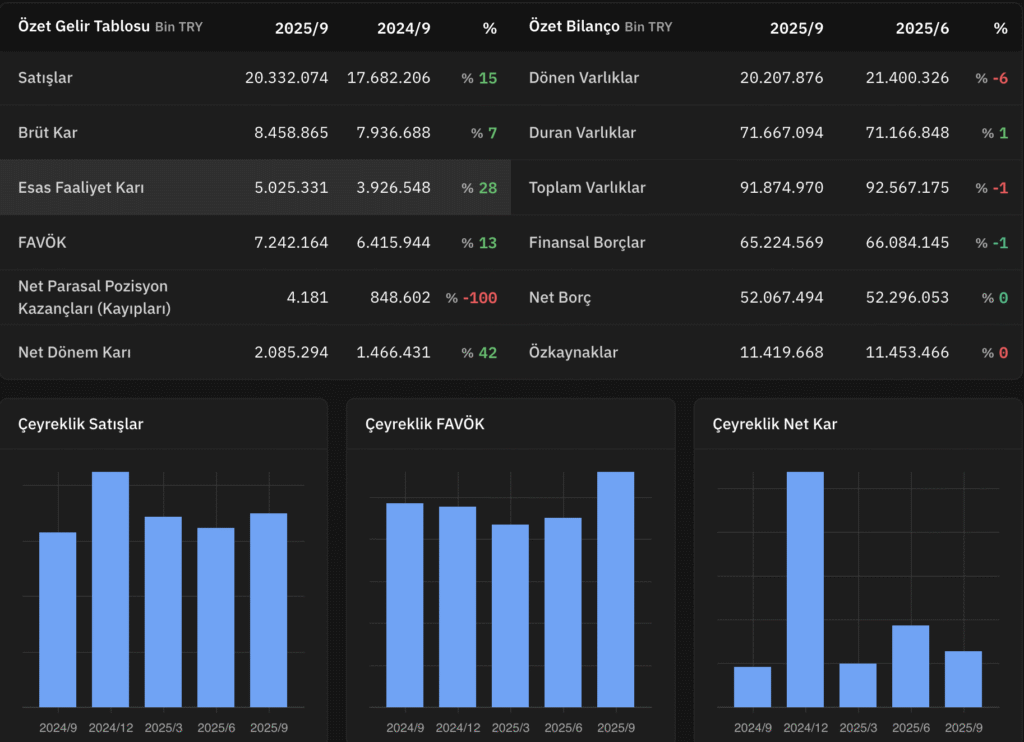This screenshot has height=742, width=1024.
Task: Click the 2024/9 column header in income table
Action: (x=403, y=28)
